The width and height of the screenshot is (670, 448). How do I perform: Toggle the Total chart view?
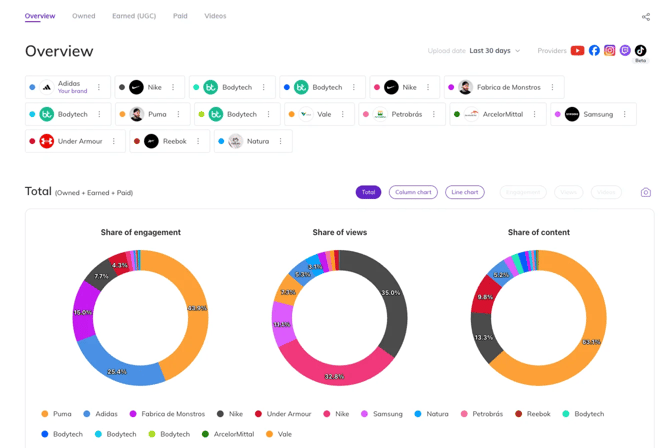[368, 192]
